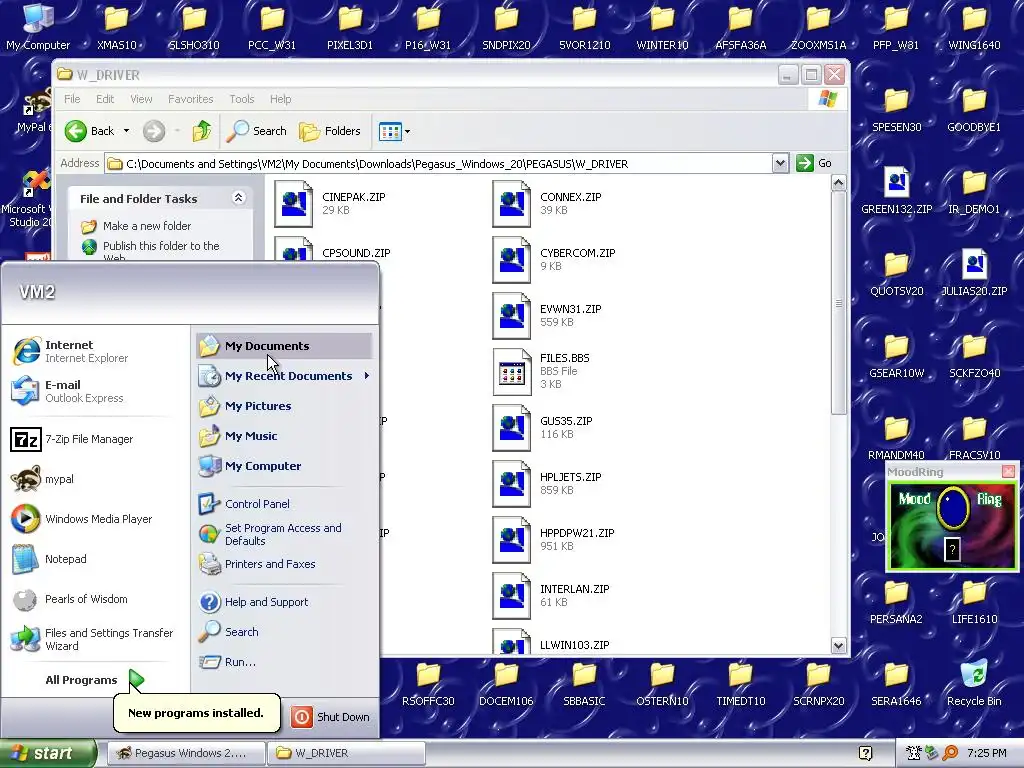Open the Favorites menu
The width and height of the screenshot is (1024, 768).
click(191, 99)
